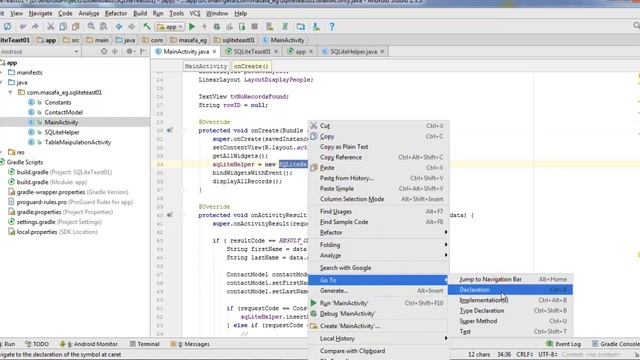This screenshot has height=360, width=640.
Task: Navigate Back using toolbar arrow icon
Action: pyautogui.click(x=119, y=27)
